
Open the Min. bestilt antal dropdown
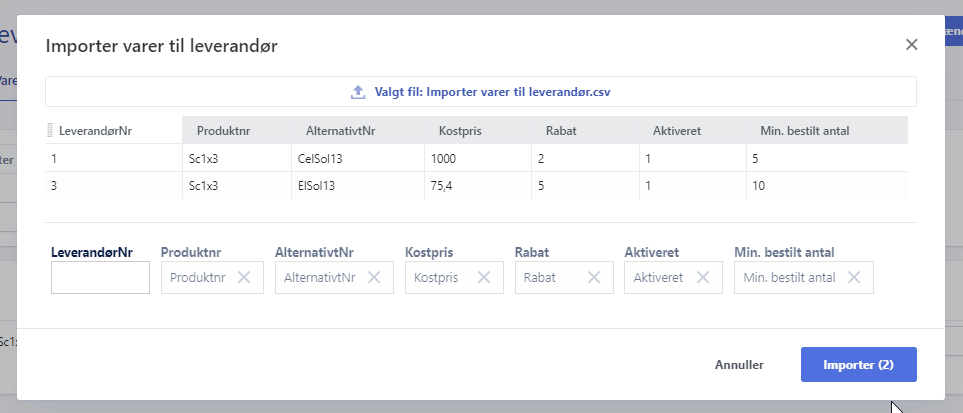coord(788,278)
